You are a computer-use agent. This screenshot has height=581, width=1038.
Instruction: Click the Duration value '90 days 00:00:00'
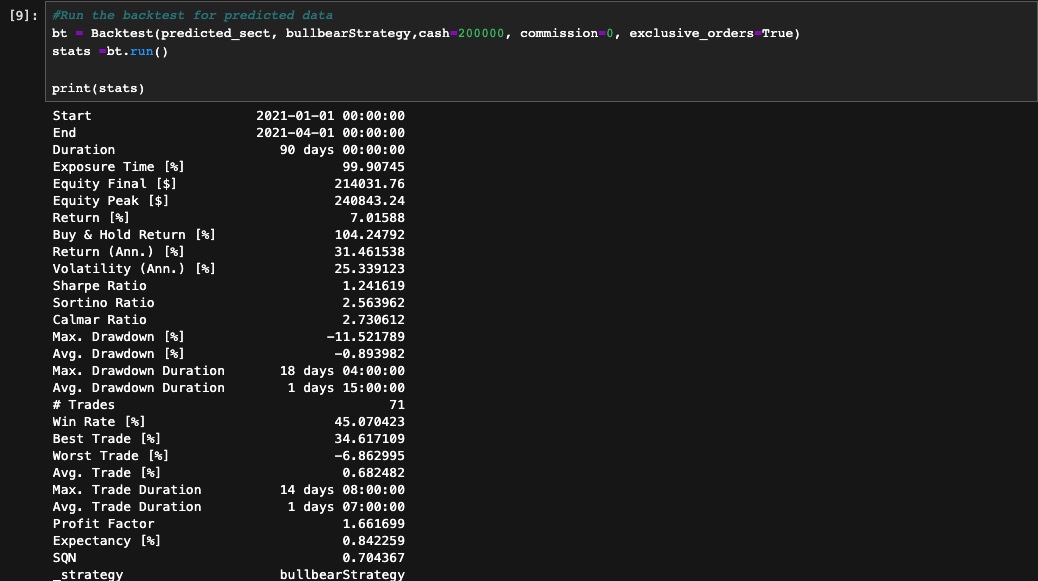coord(342,150)
